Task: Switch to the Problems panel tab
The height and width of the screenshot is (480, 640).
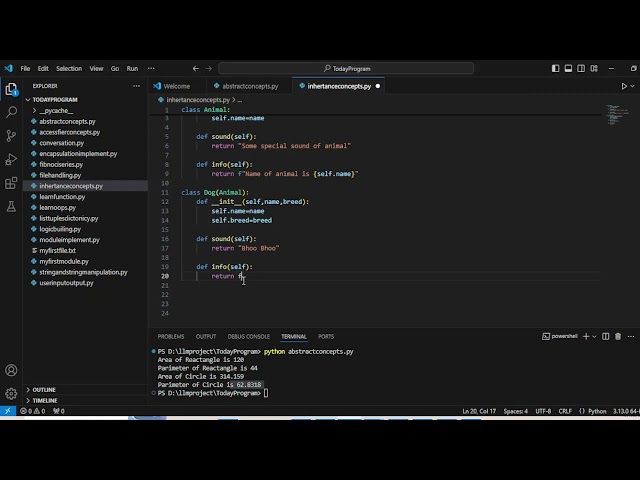Action: point(171,336)
